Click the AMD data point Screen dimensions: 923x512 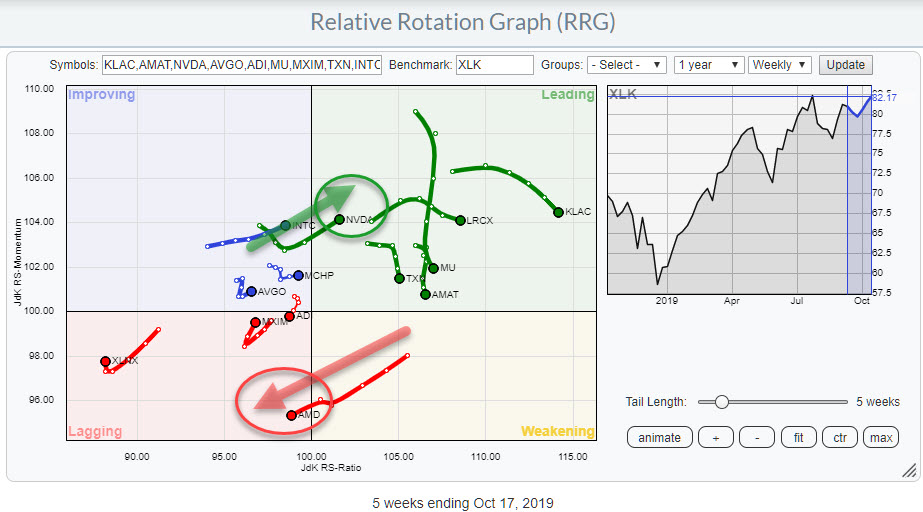tap(291, 415)
